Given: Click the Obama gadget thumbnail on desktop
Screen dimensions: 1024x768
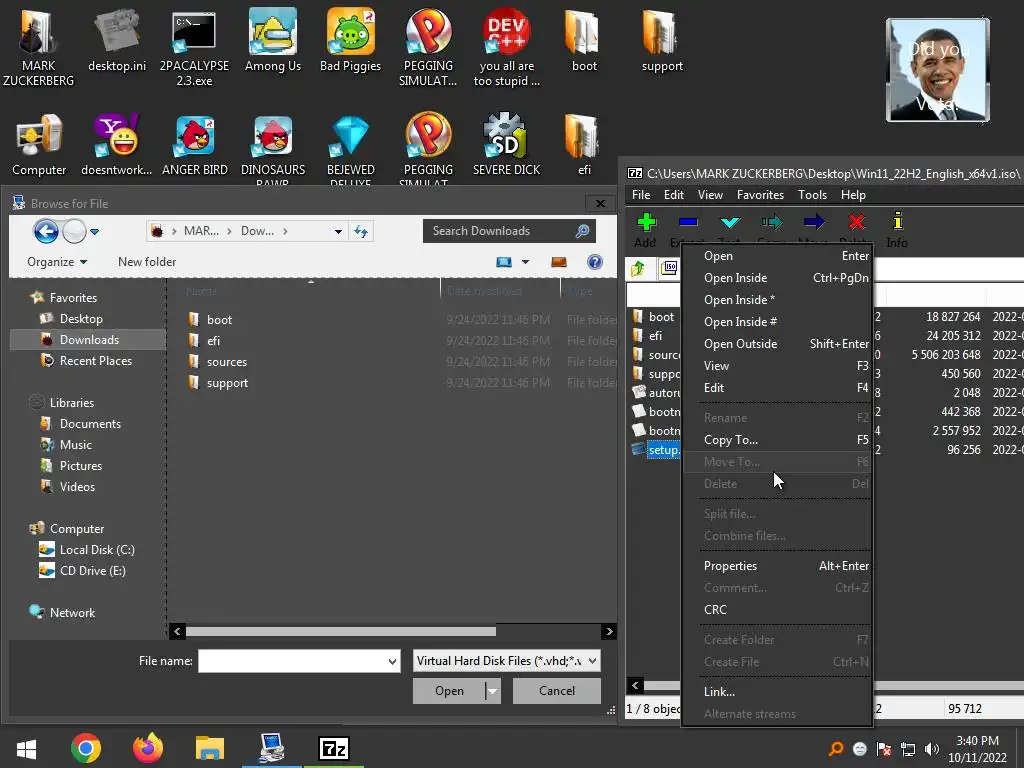Looking at the screenshot, I should (x=938, y=70).
